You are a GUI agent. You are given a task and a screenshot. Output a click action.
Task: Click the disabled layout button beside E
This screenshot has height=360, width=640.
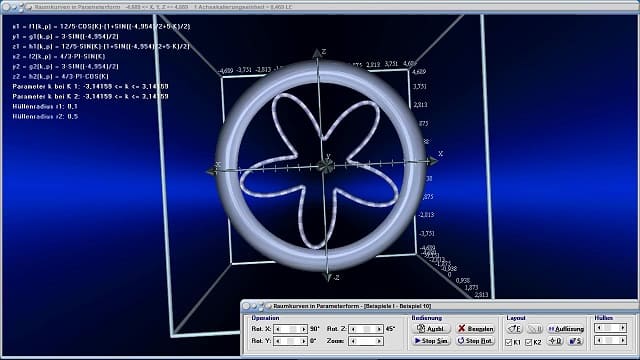coord(535,329)
